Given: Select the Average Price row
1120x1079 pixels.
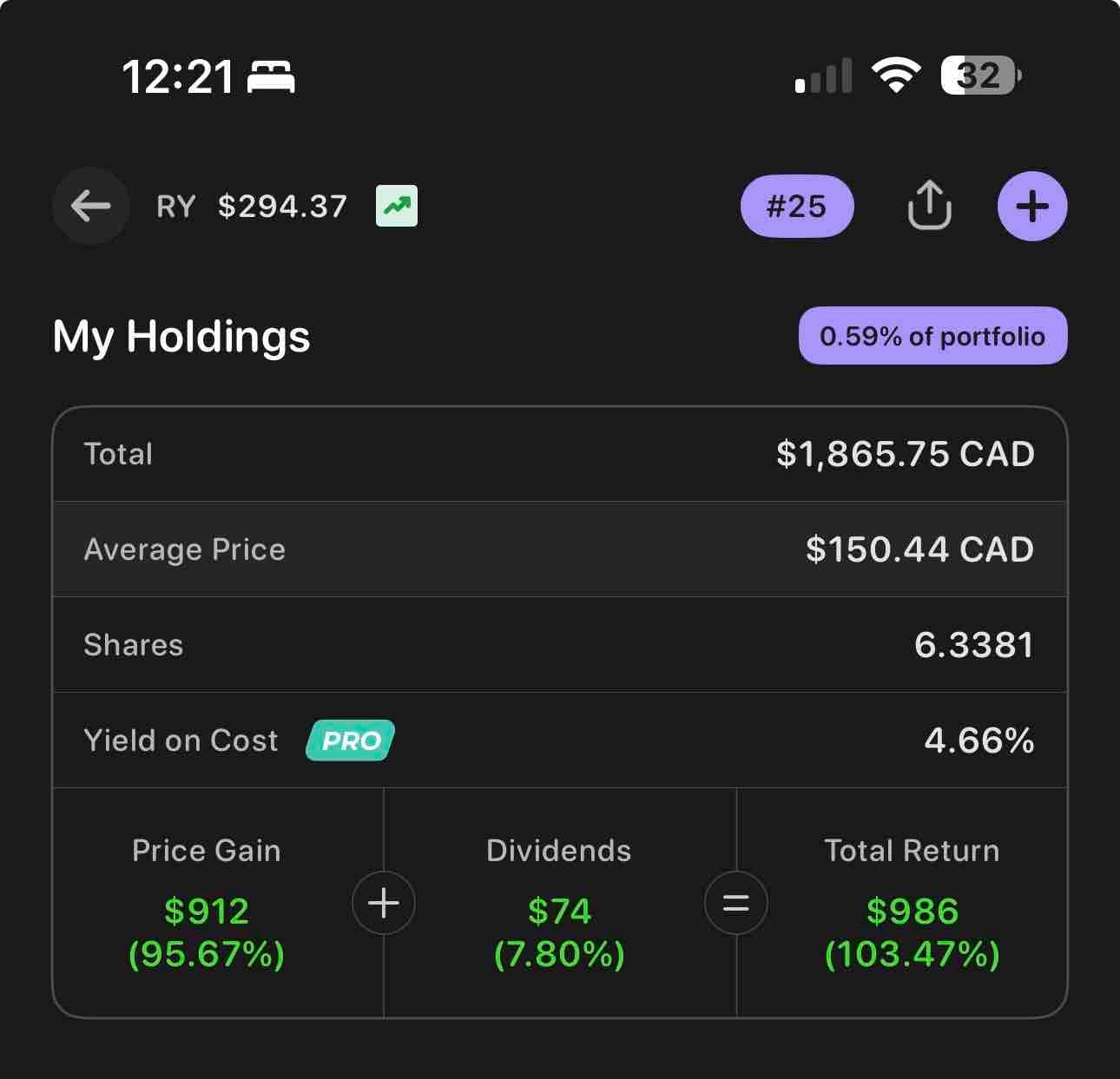Looking at the screenshot, I should pyautogui.click(x=560, y=549).
